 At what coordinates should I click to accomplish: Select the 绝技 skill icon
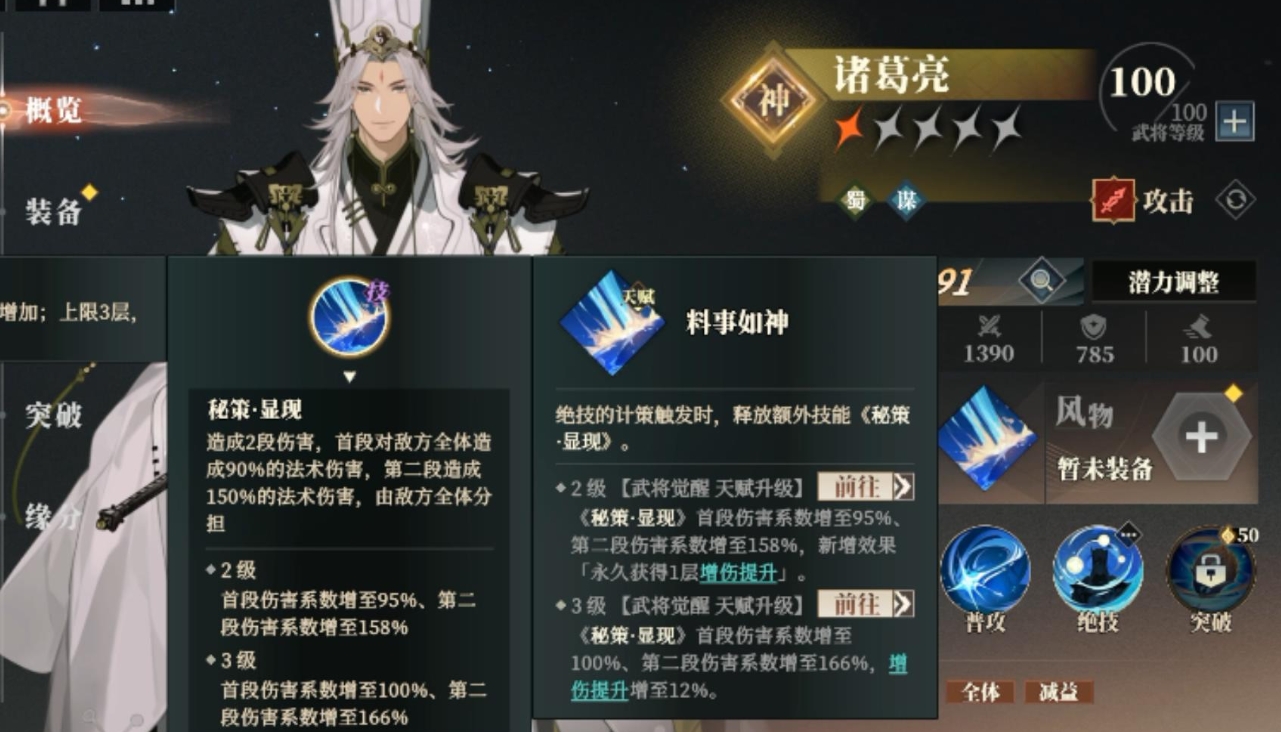1098,570
